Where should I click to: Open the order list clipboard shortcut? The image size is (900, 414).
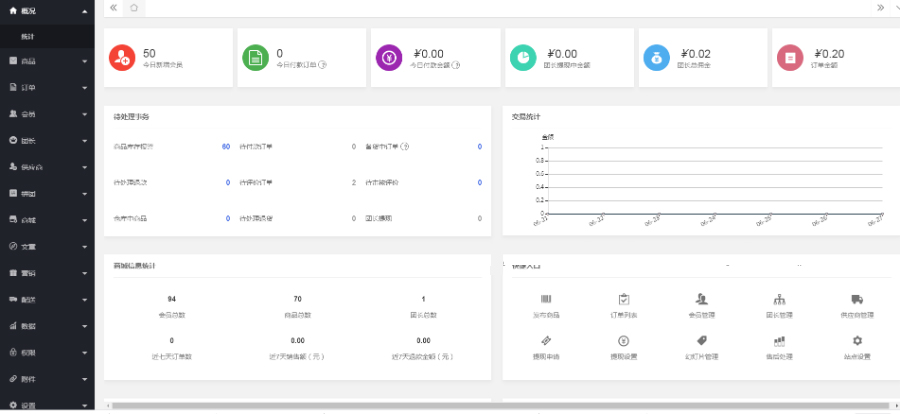[x=623, y=300]
